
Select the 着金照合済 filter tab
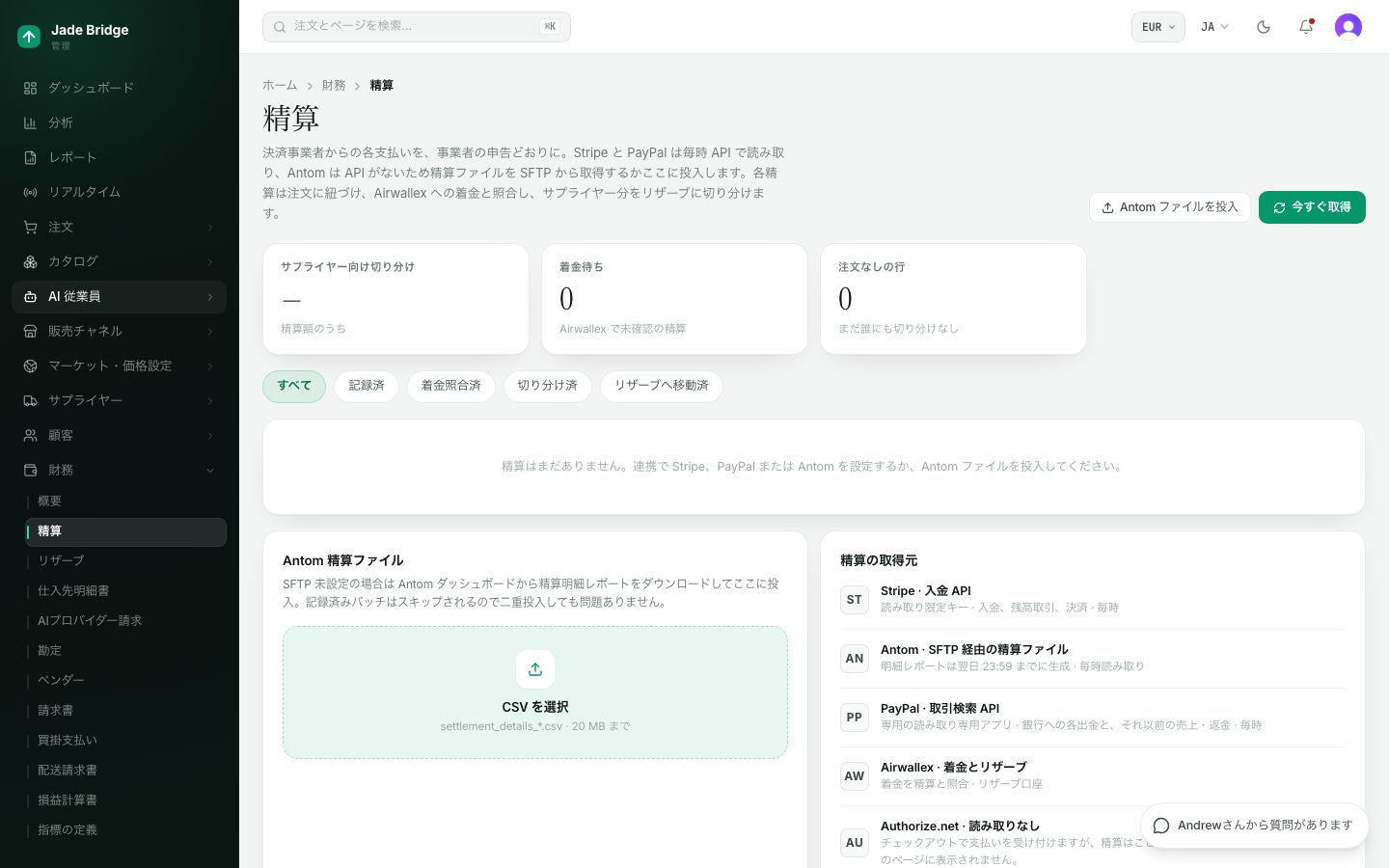pos(451,386)
